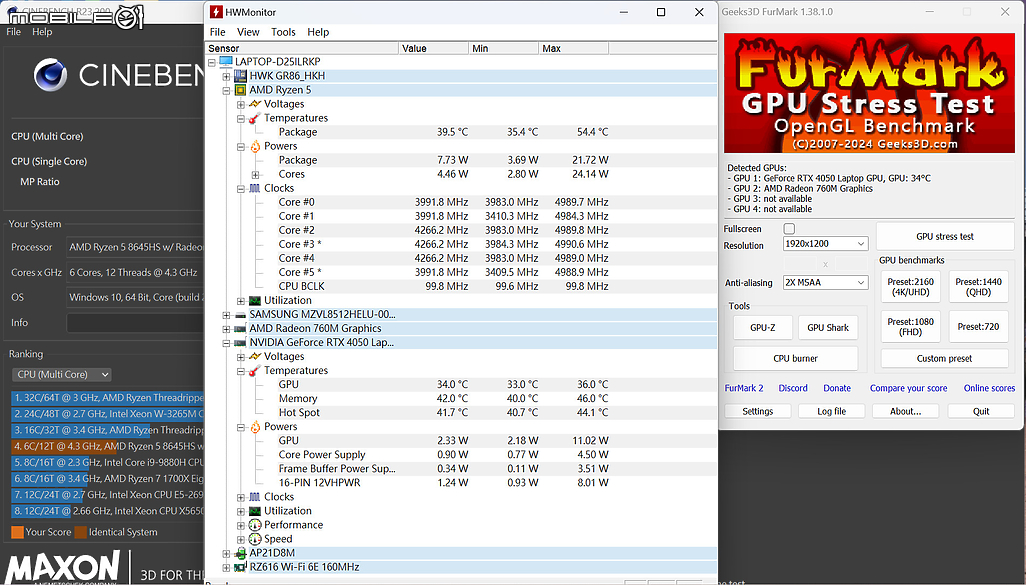Click the HWK GR86_HKH motherboard icon
The height and width of the screenshot is (585, 1026).
pyautogui.click(x=240, y=76)
